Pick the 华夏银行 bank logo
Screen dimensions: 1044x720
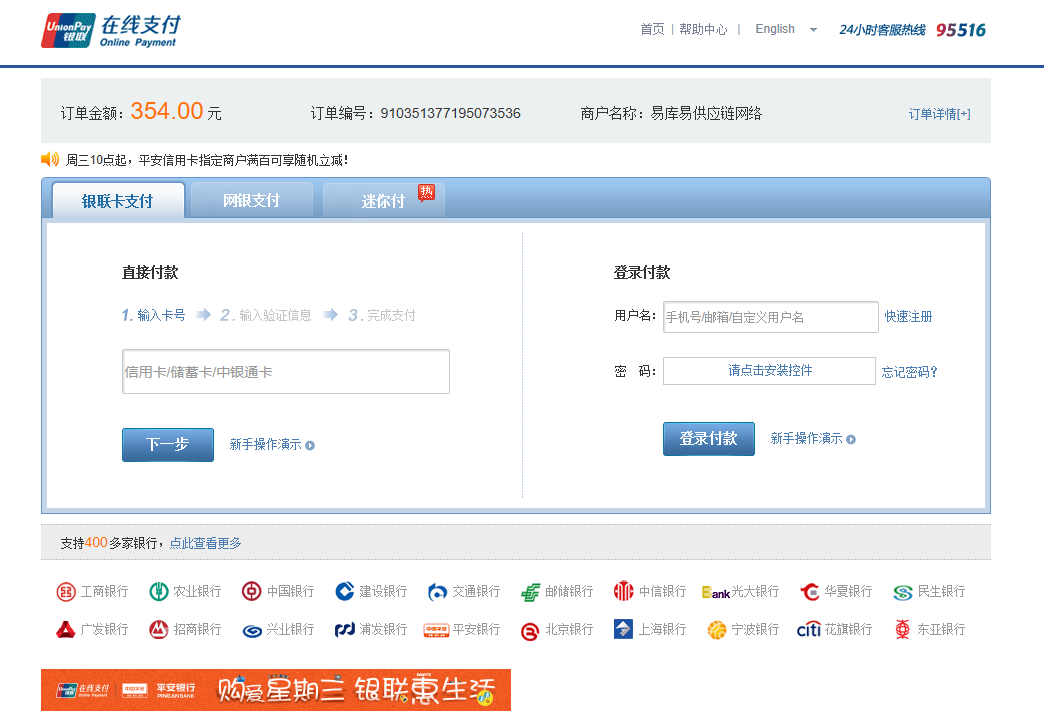tap(810, 591)
